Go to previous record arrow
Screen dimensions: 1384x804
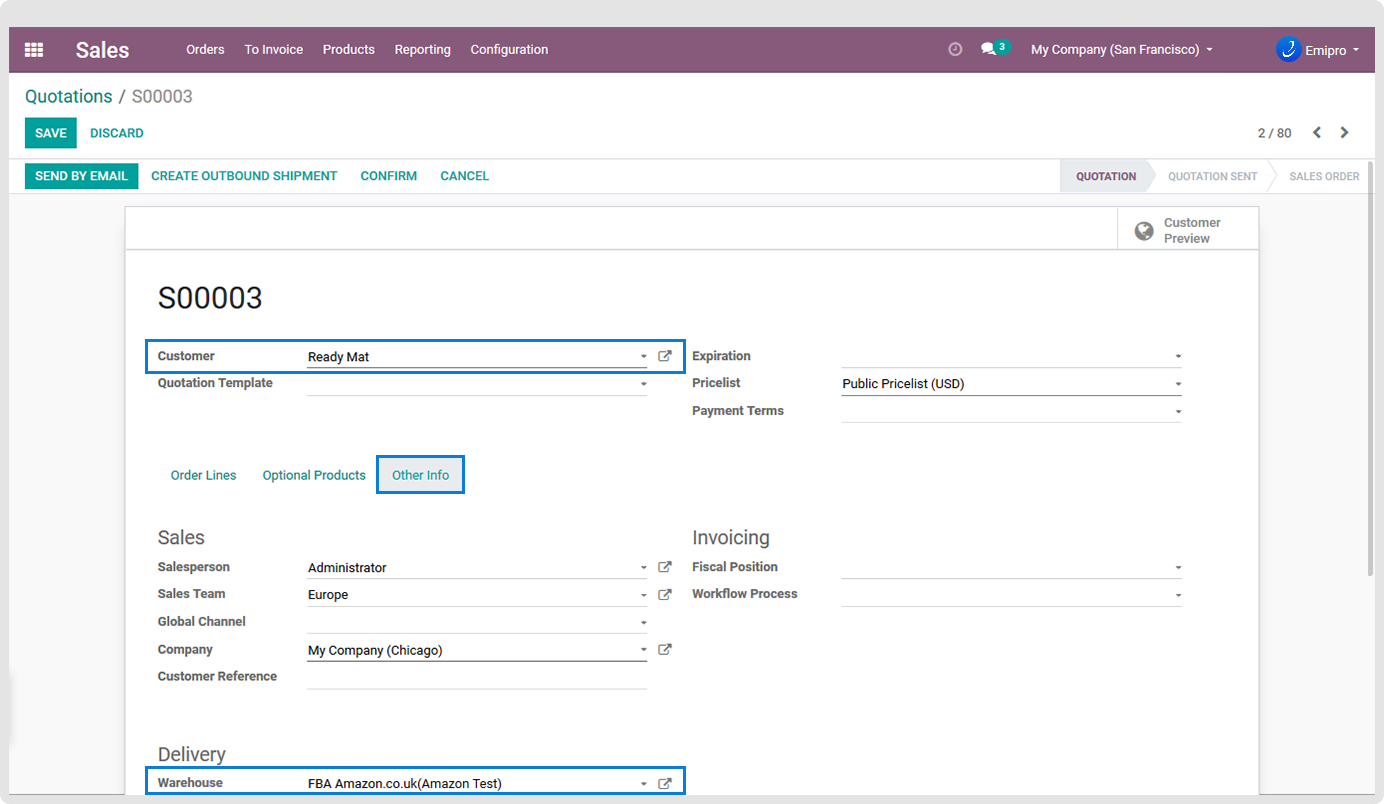(1317, 133)
